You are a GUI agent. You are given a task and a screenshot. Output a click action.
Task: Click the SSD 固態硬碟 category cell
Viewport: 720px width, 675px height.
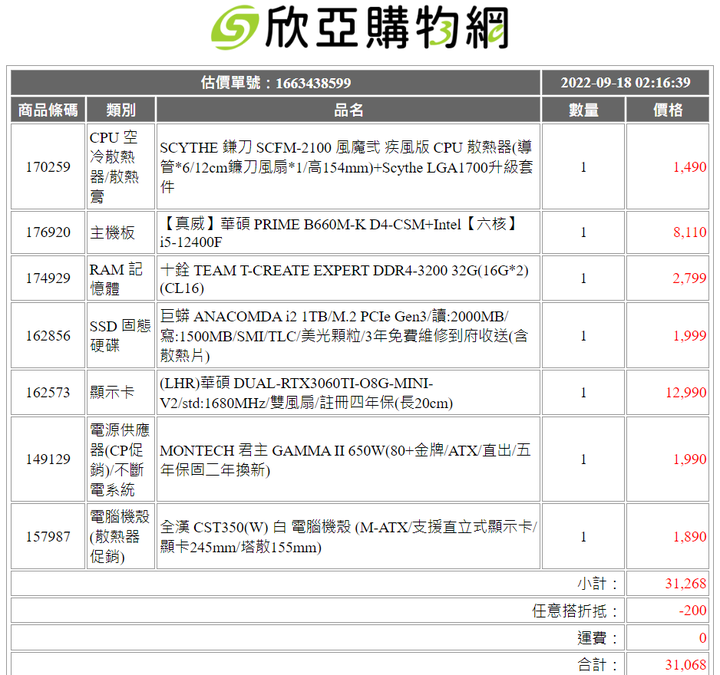[x=121, y=336]
